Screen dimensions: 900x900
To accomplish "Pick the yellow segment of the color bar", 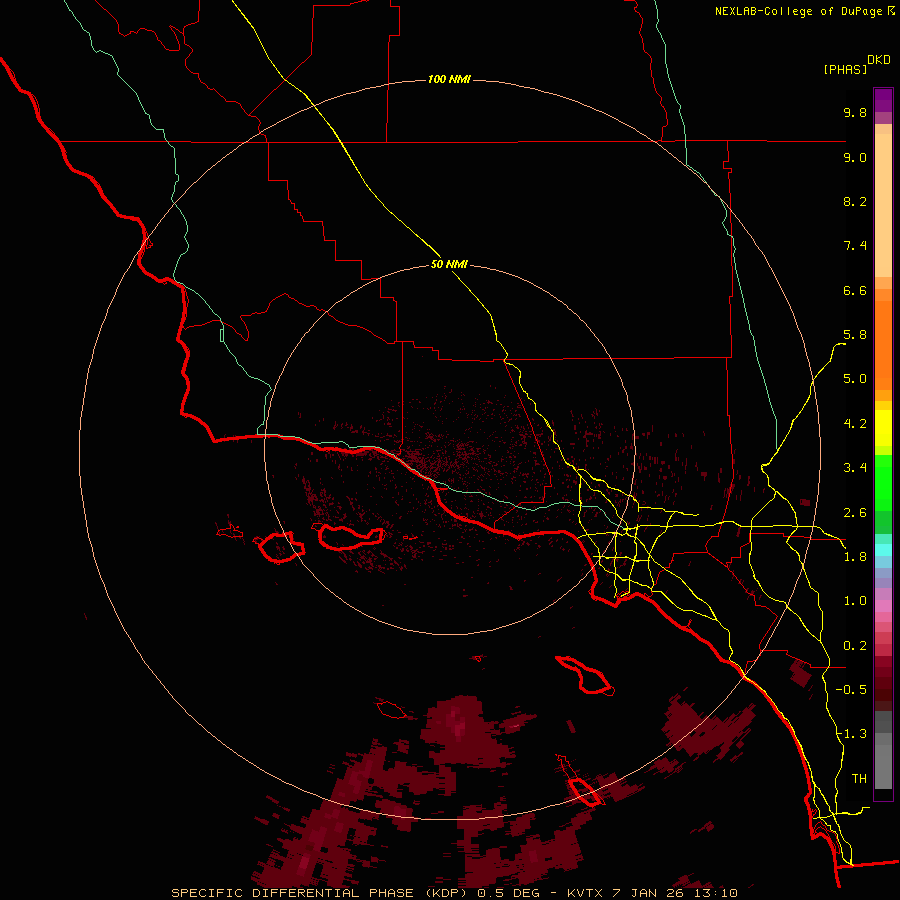I will (x=883, y=428).
